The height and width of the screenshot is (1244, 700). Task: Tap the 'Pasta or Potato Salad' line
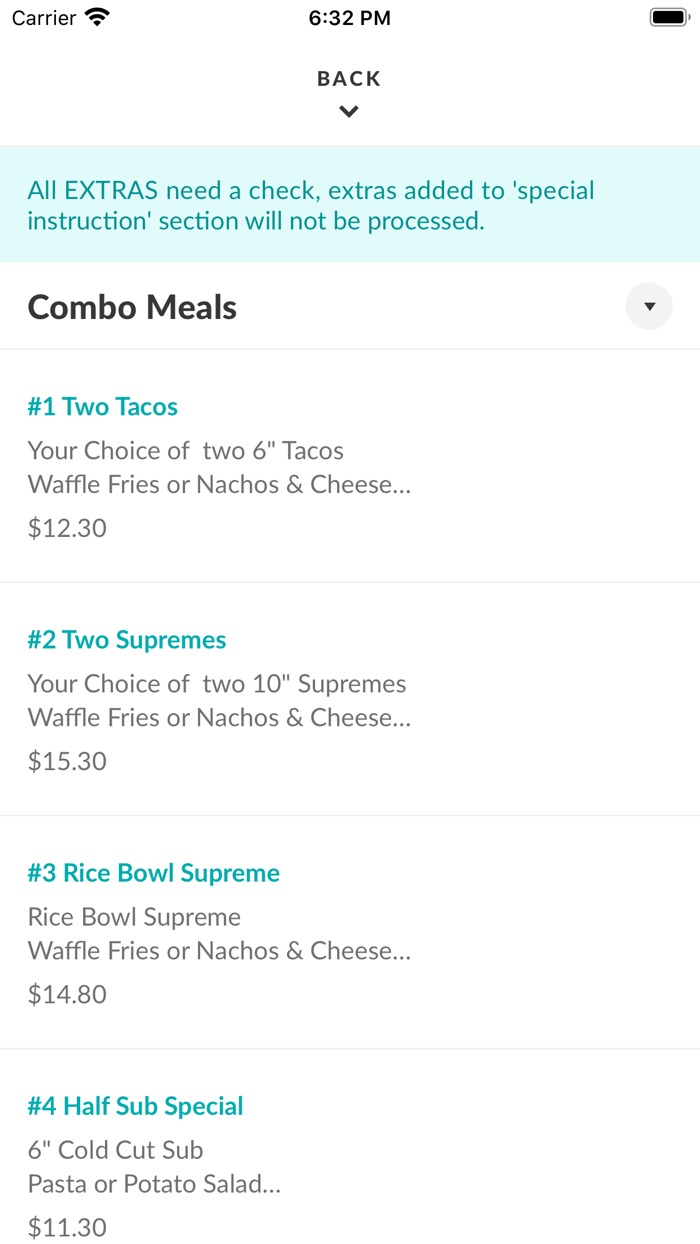(x=154, y=1184)
